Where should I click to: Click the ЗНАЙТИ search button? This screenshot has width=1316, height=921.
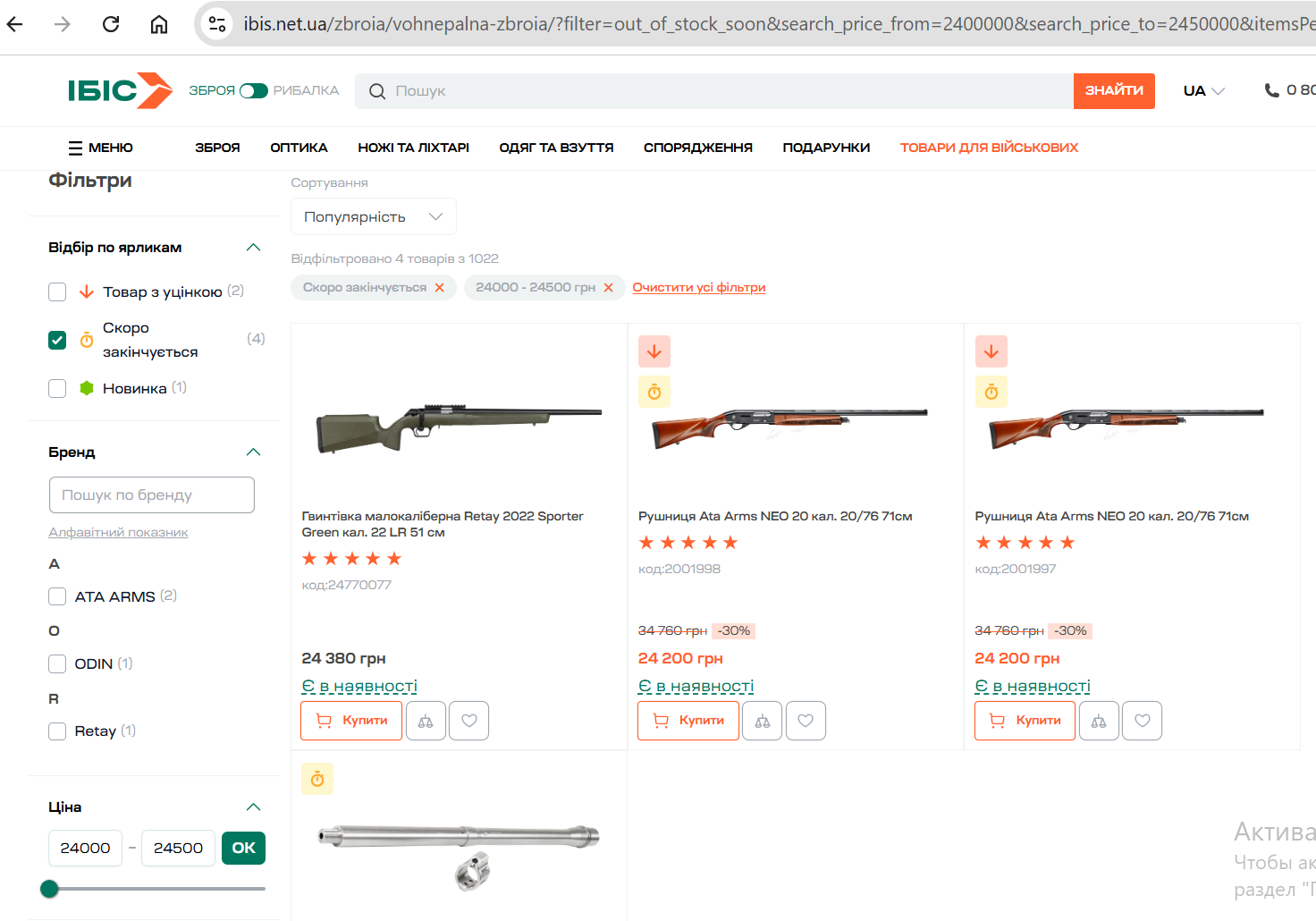click(1114, 90)
